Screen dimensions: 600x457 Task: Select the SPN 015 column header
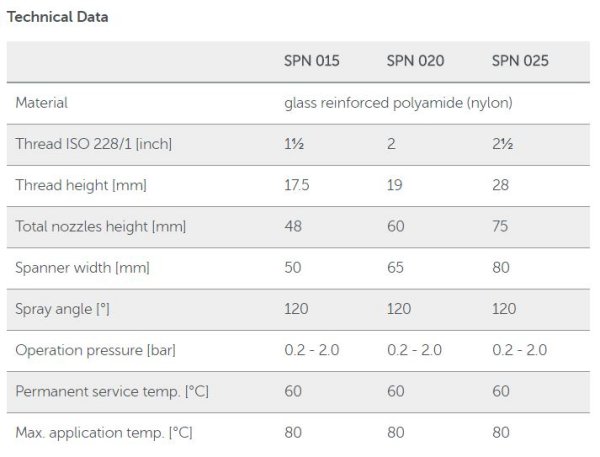pyautogui.click(x=312, y=61)
